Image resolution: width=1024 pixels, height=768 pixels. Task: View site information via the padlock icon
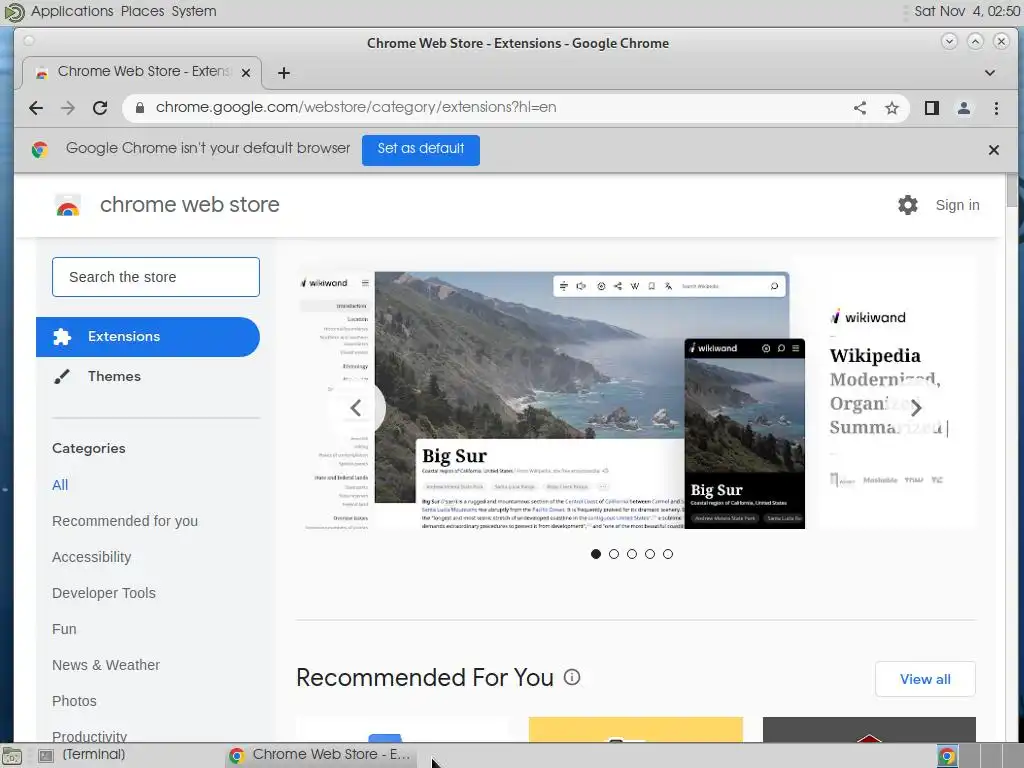(x=139, y=108)
